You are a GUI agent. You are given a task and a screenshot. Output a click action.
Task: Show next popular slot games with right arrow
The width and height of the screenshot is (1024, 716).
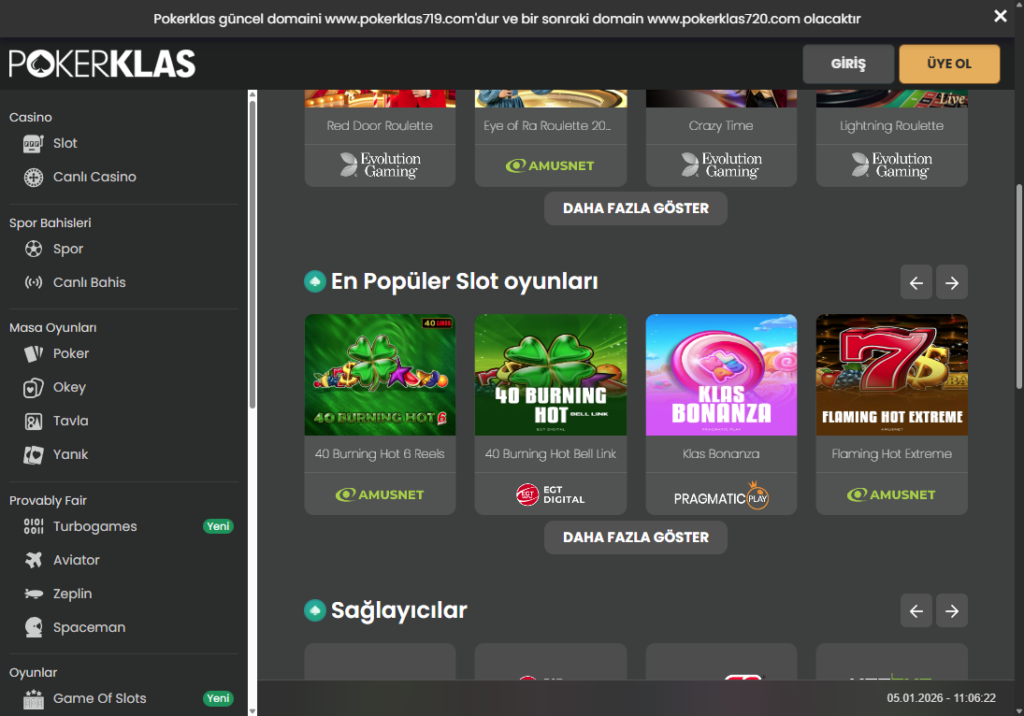pos(951,283)
